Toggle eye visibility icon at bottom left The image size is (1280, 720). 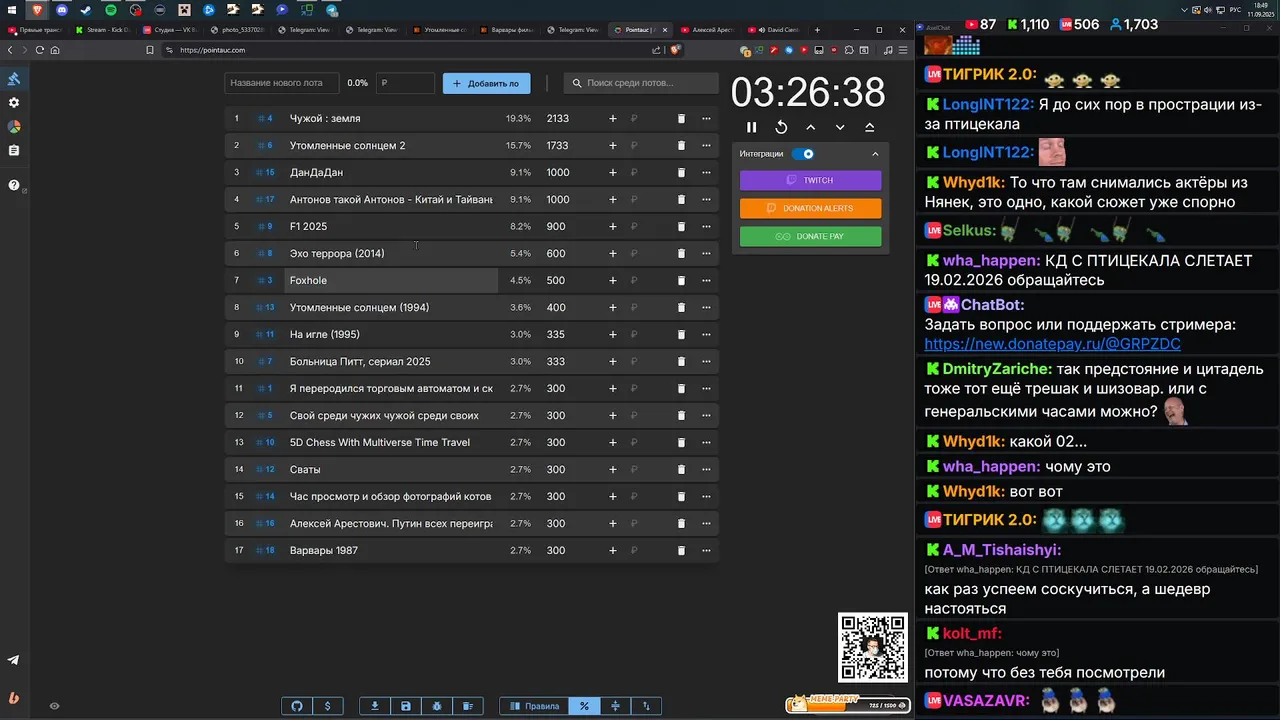click(x=54, y=706)
